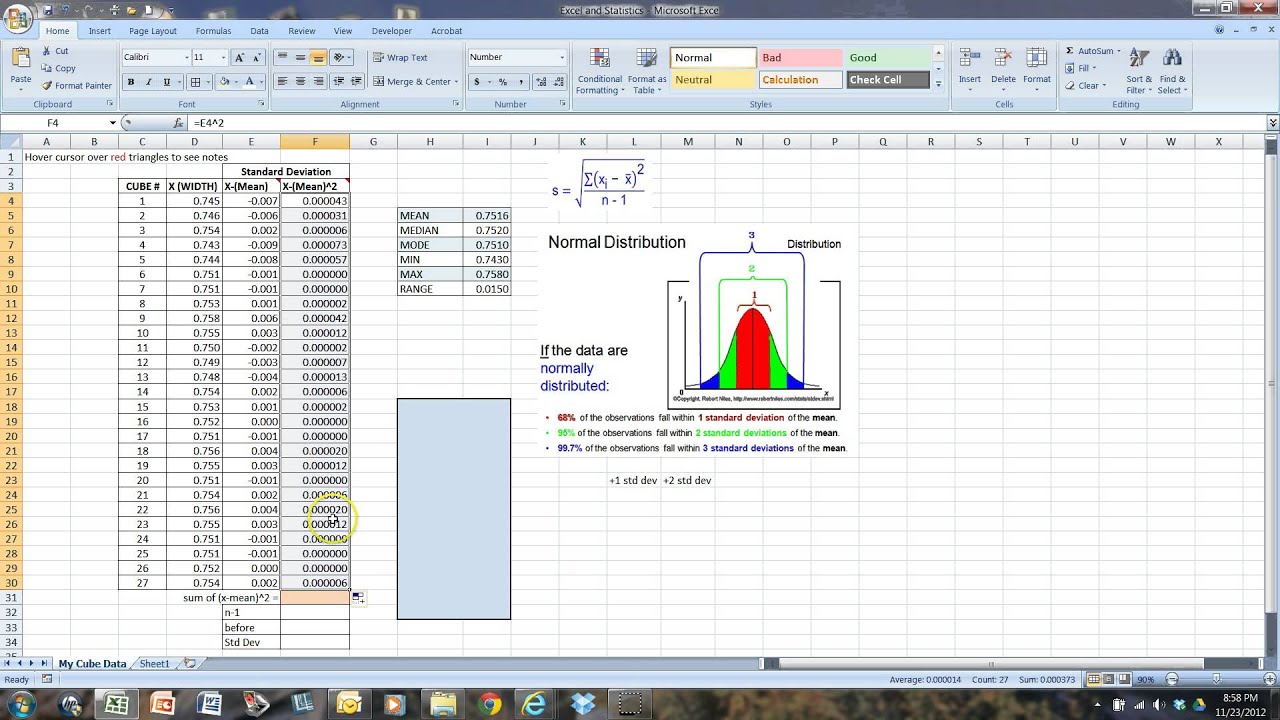Open the Find & Select menu
Image resolution: width=1280 pixels, height=720 pixels.
coord(1173,72)
